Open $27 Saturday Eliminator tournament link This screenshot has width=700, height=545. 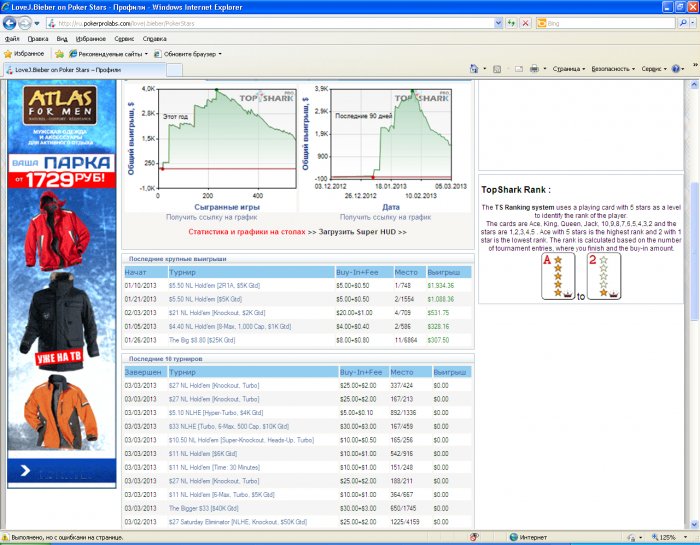[x=238, y=522]
